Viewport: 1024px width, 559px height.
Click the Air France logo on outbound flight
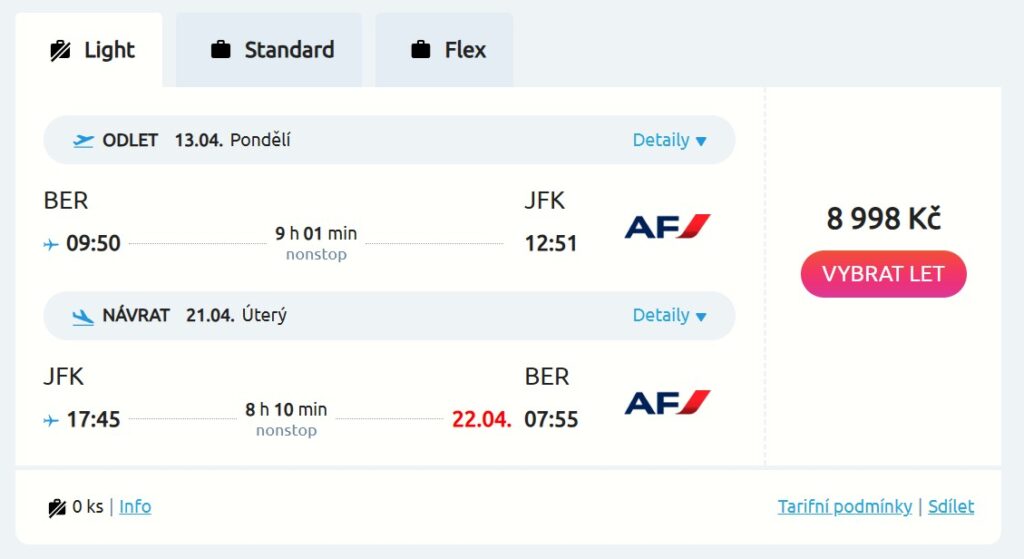coord(667,227)
